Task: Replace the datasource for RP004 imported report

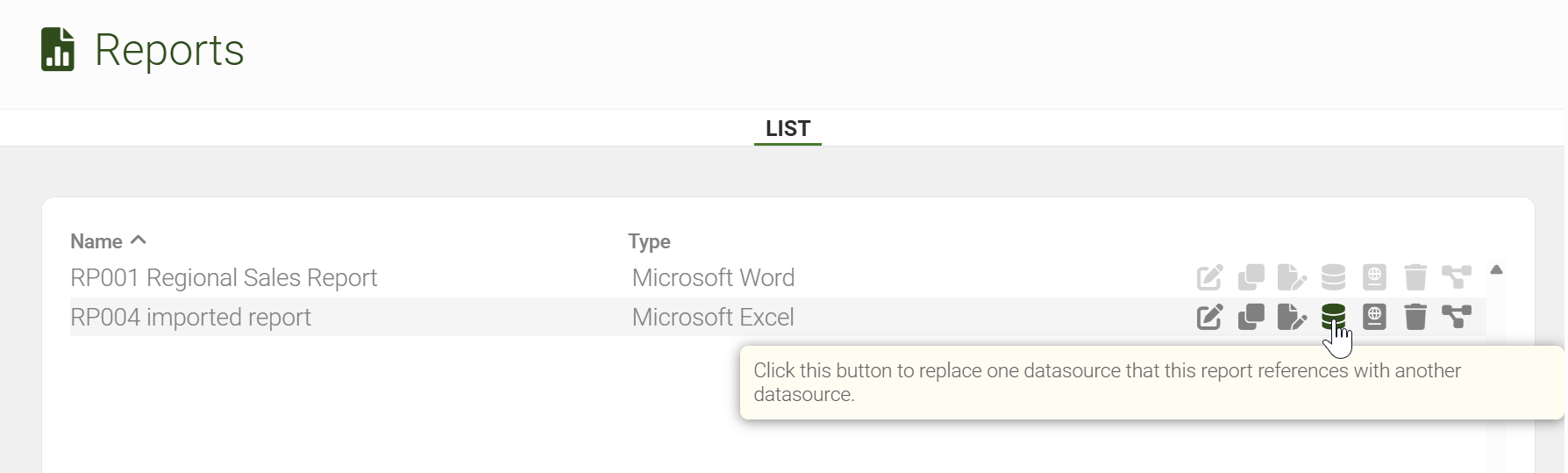Action: (x=1333, y=316)
